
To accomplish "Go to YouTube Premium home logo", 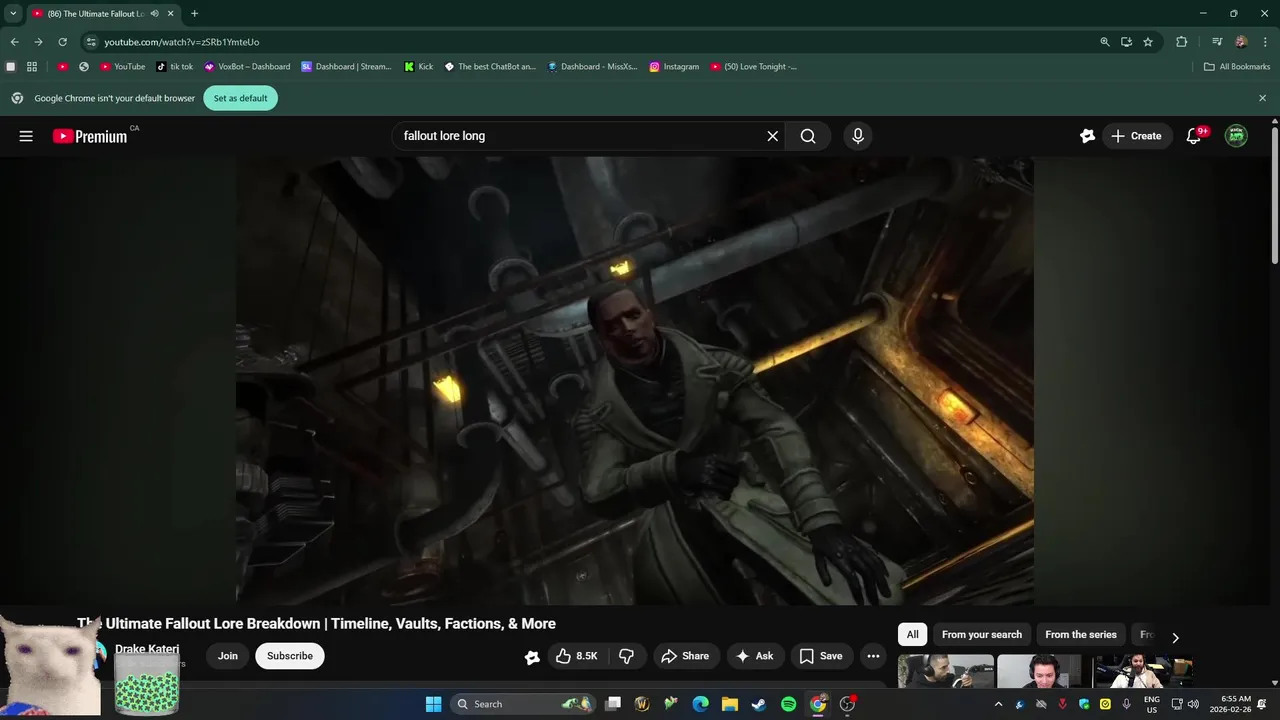I will [90, 136].
